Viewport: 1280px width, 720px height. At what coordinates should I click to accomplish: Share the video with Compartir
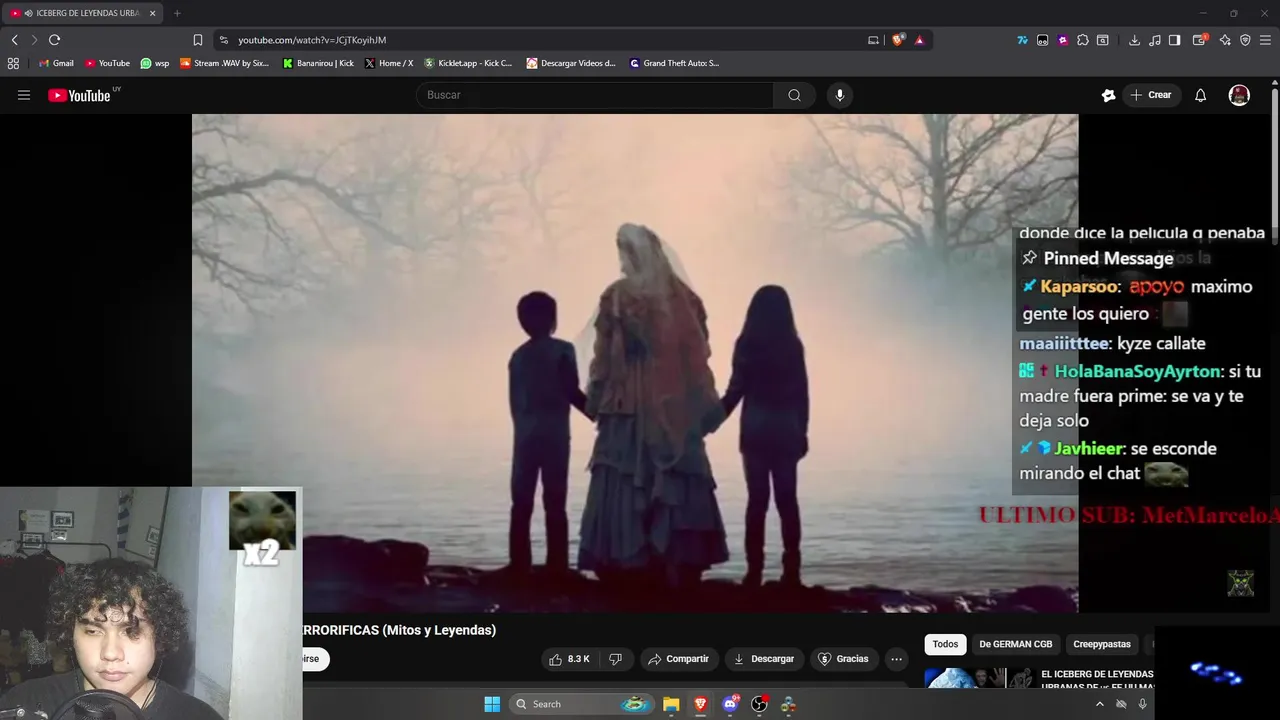tap(678, 659)
